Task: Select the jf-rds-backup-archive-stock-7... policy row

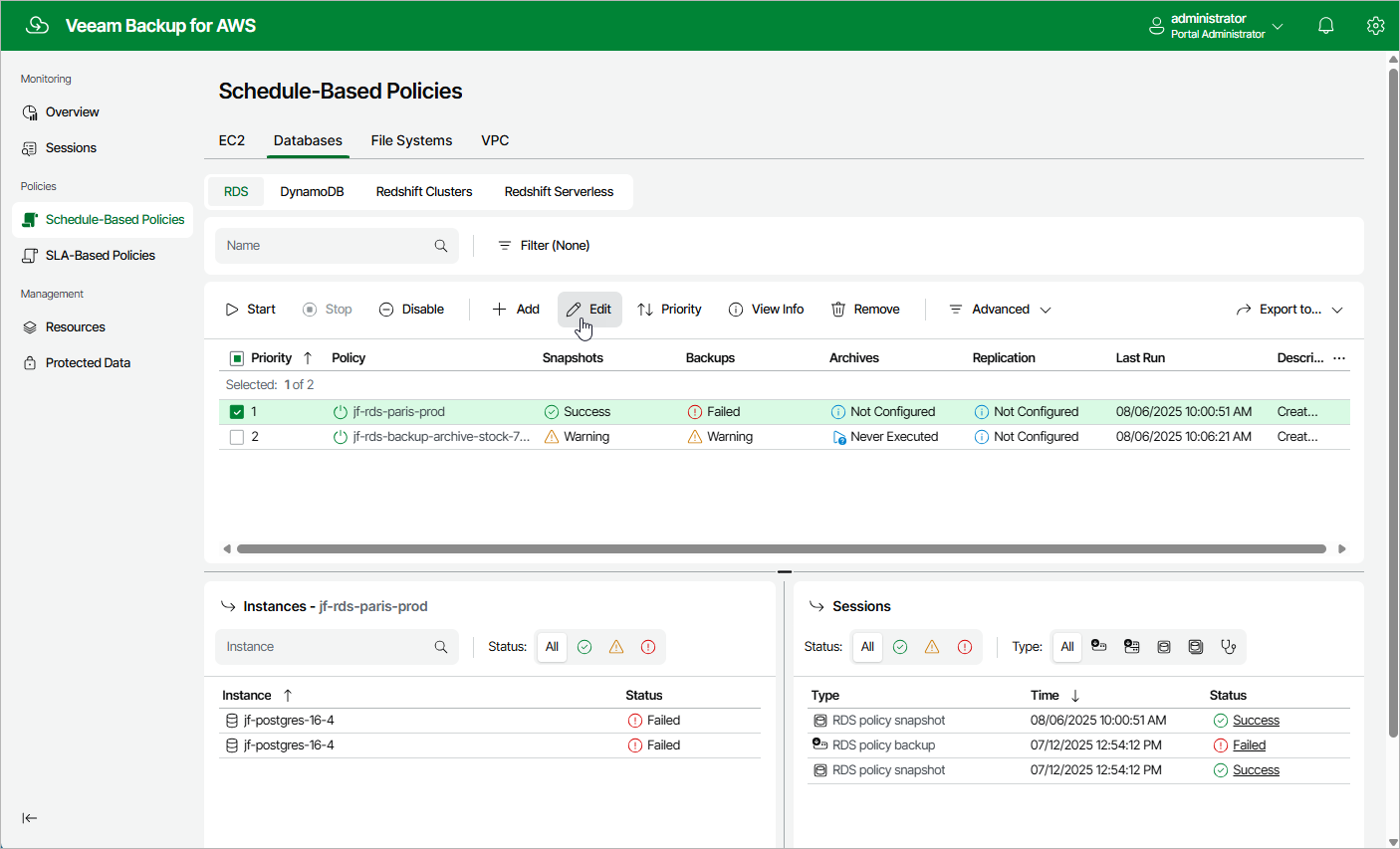Action: coord(785,437)
